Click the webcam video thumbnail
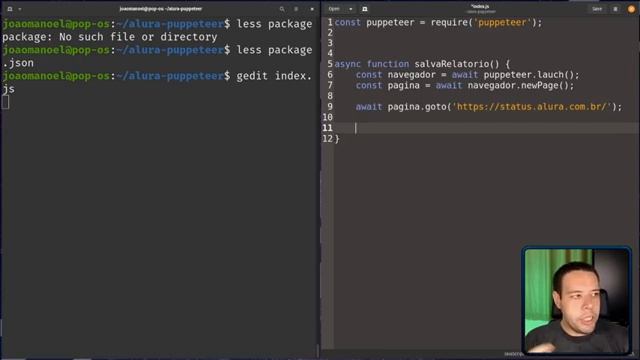640x360 pixels. coord(576,300)
